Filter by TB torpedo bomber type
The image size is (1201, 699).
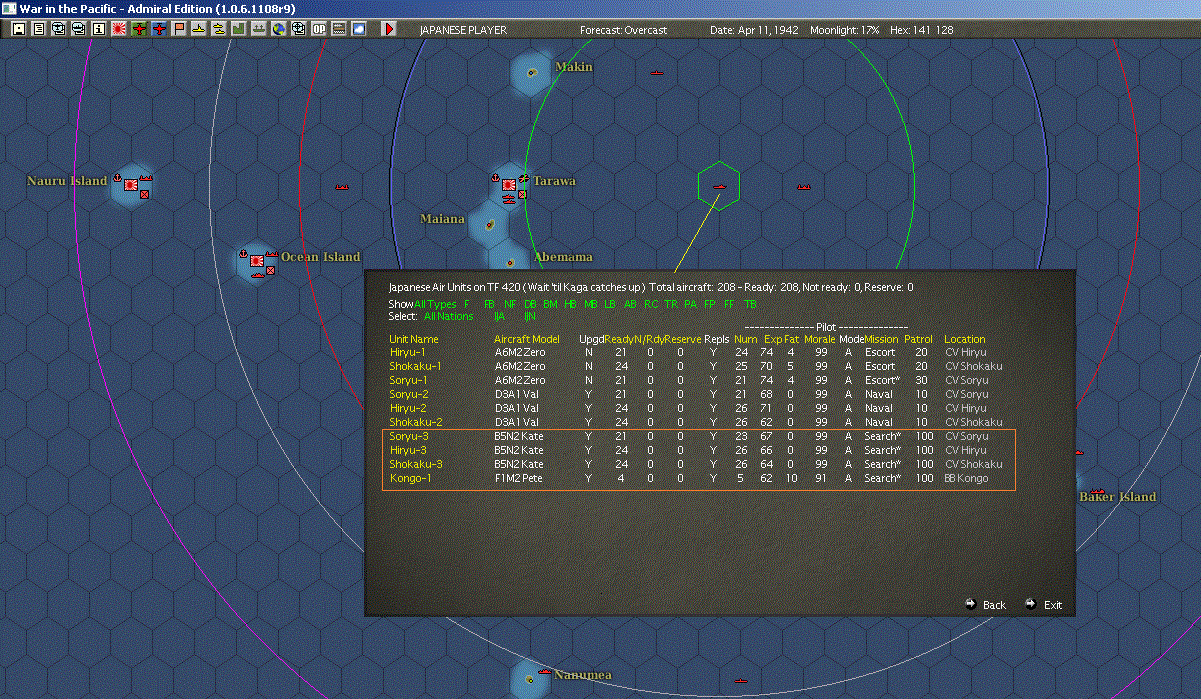[x=750, y=304]
